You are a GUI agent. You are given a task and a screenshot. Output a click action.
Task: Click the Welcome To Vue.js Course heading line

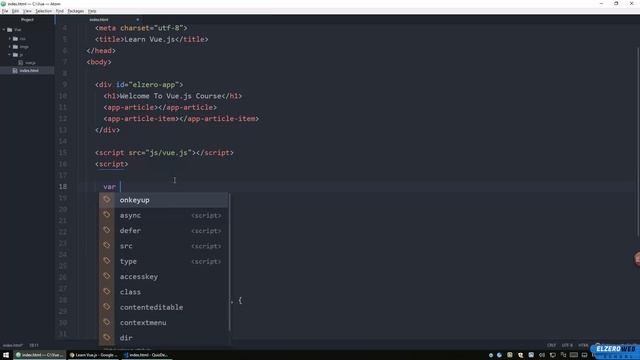click(173, 96)
